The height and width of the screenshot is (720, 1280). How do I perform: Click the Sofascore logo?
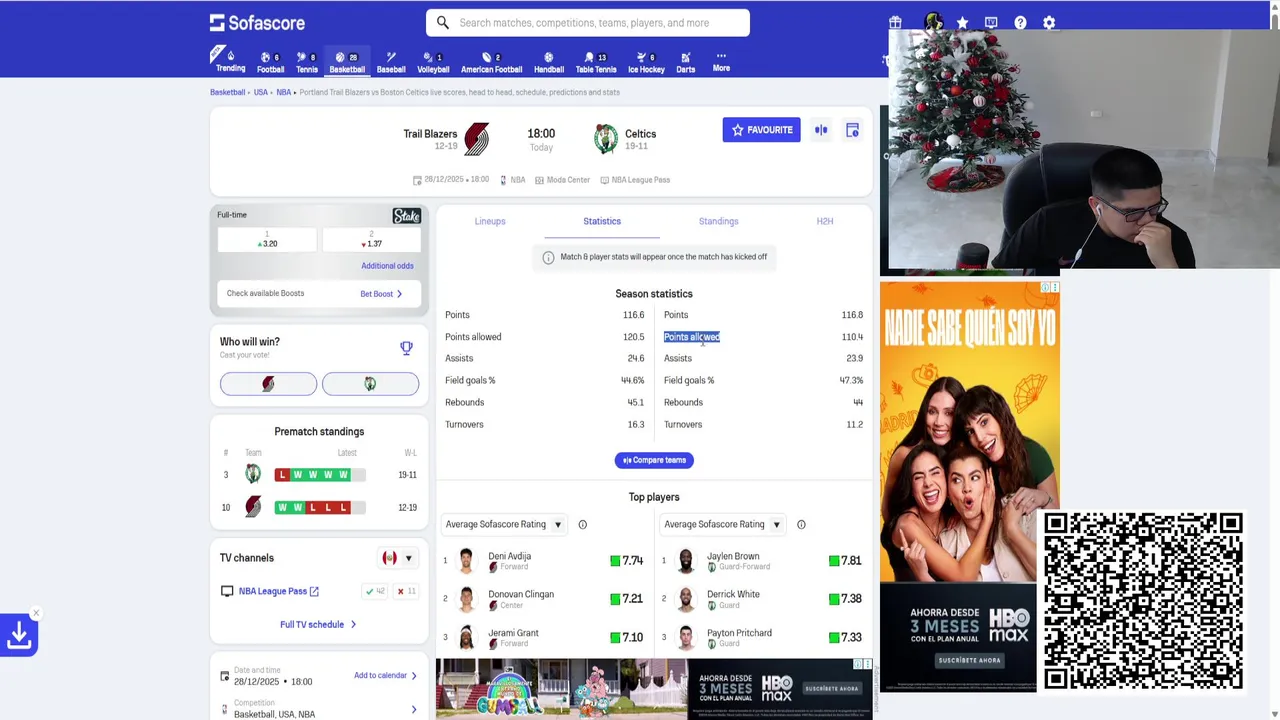coord(257,23)
